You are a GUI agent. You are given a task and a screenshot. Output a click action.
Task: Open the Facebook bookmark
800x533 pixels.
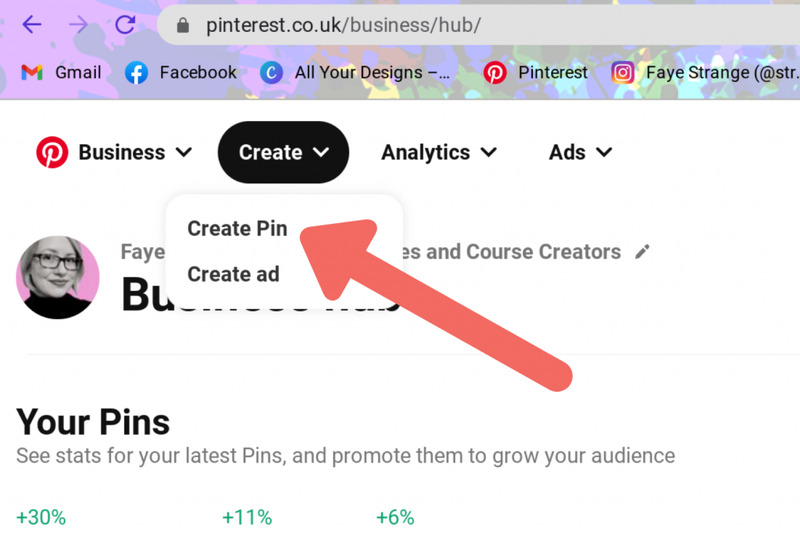click(181, 72)
